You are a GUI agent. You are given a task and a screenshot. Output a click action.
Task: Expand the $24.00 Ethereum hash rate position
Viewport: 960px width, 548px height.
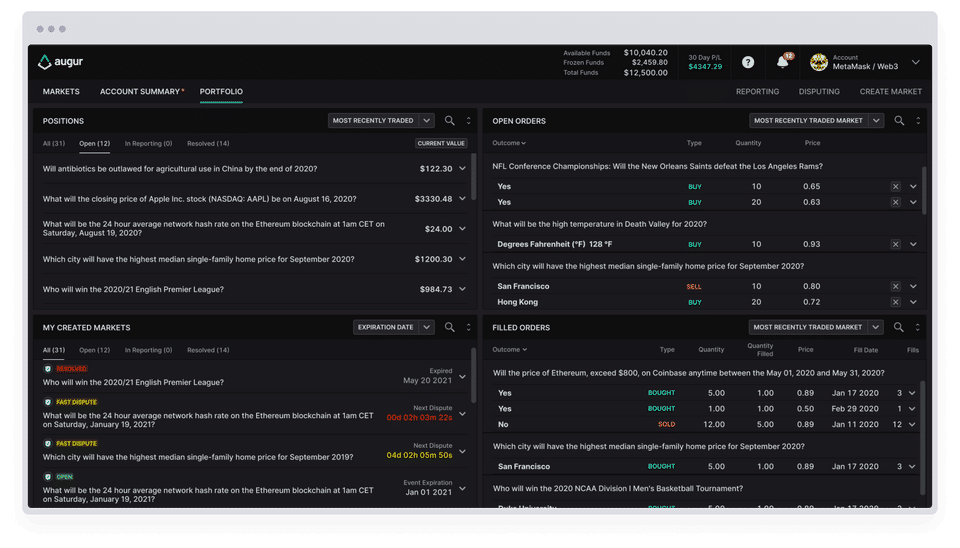(462, 228)
